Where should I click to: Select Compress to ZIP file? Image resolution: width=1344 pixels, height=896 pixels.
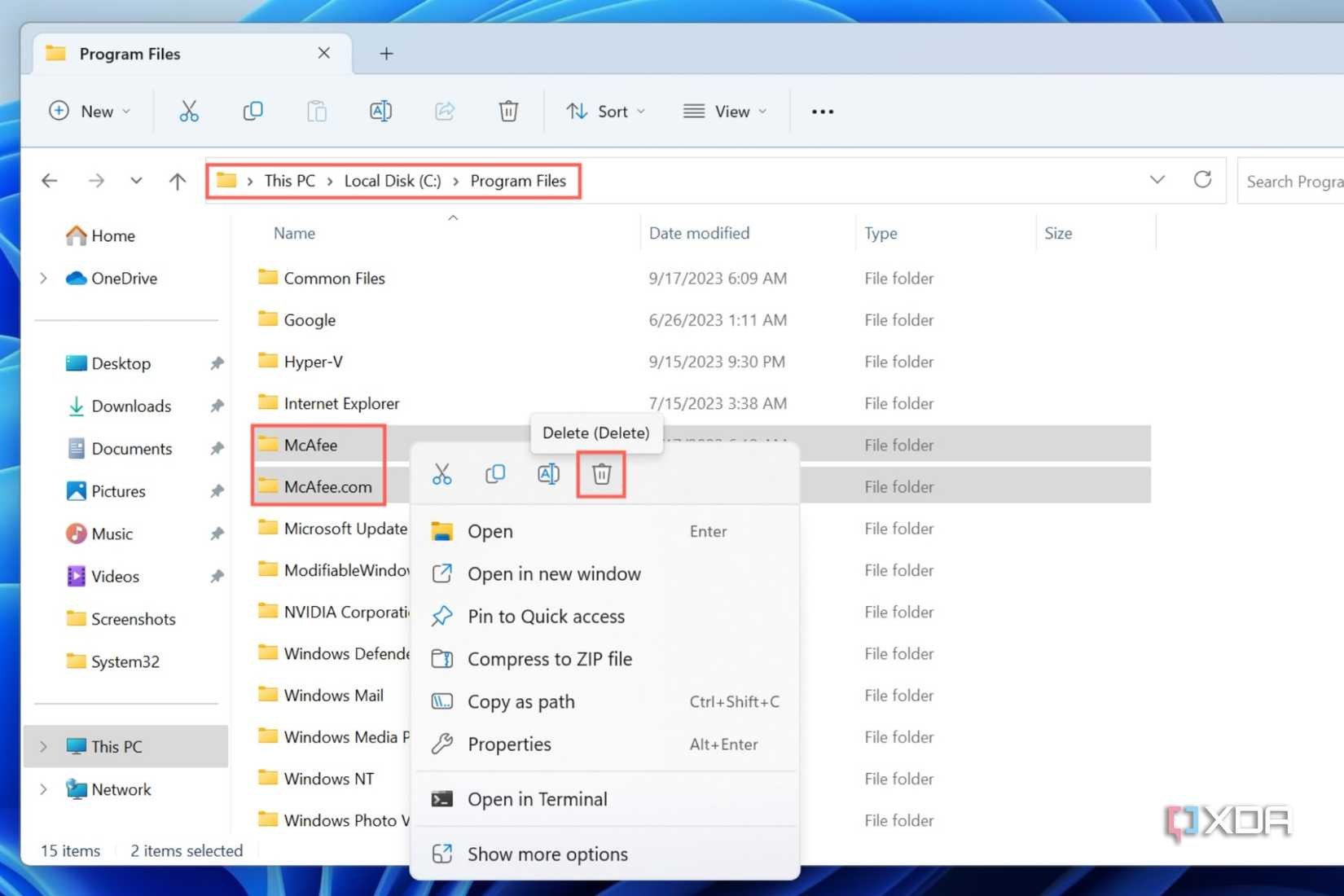pos(549,659)
